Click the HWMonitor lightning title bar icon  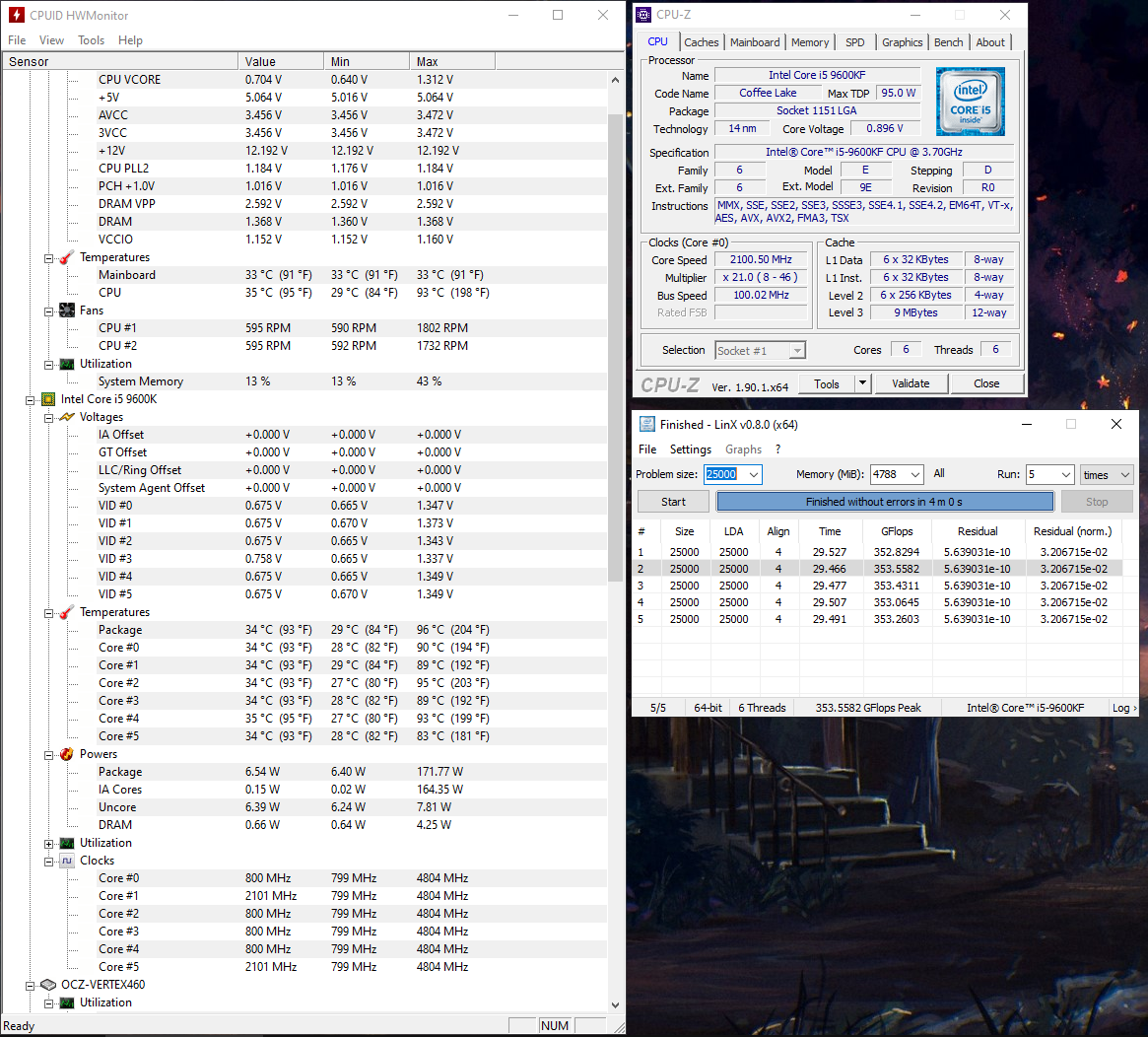tap(16, 15)
